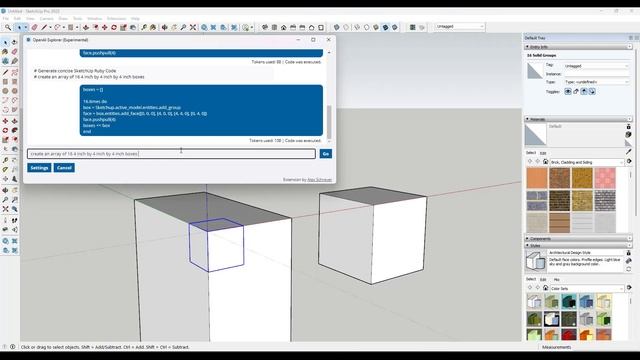
Task: Open the Select tool dropdown arrow in toolbar
Action: (26, 27)
